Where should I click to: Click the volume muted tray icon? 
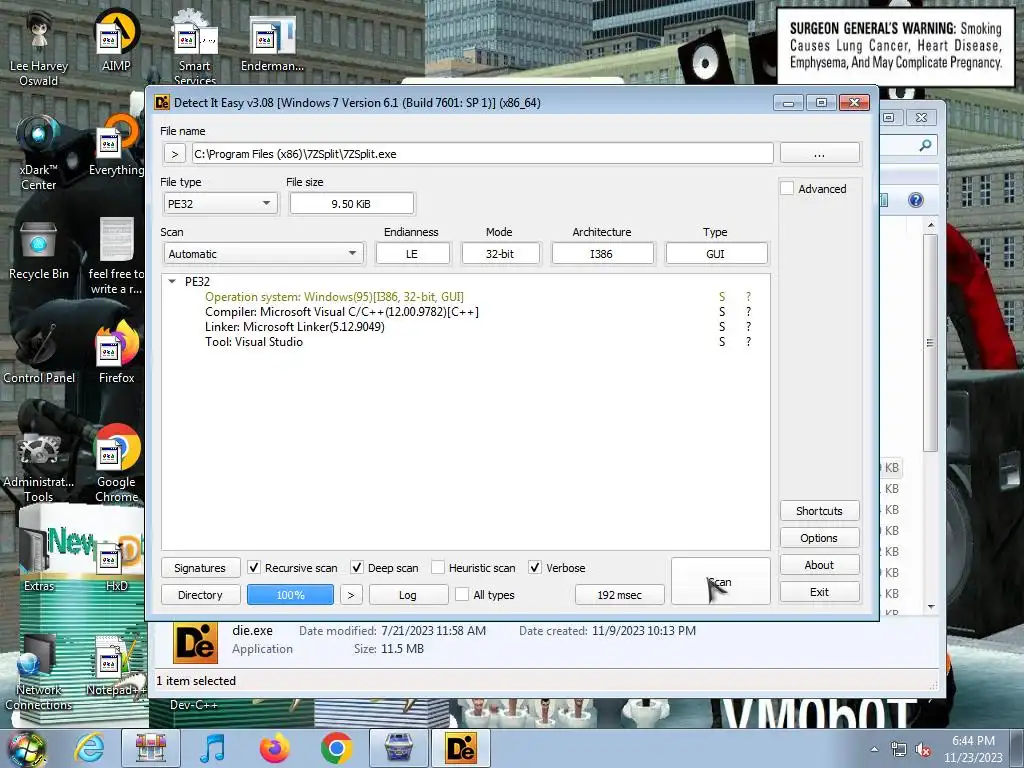tap(923, 750)
